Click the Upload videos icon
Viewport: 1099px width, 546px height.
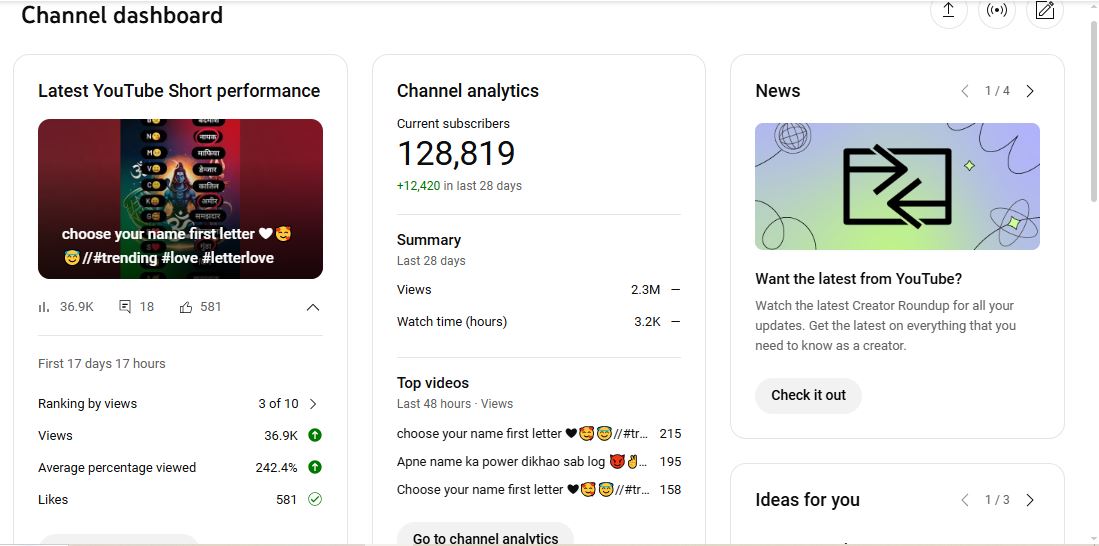pyautogui.click(x=948, y=11)
